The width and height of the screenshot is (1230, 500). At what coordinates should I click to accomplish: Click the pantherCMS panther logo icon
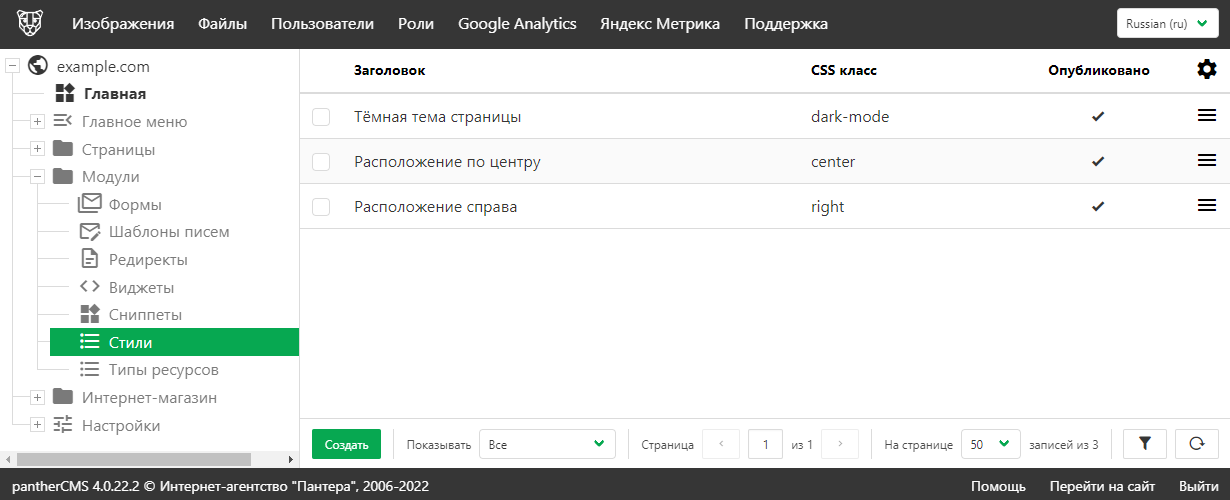(x=29, y=24)
